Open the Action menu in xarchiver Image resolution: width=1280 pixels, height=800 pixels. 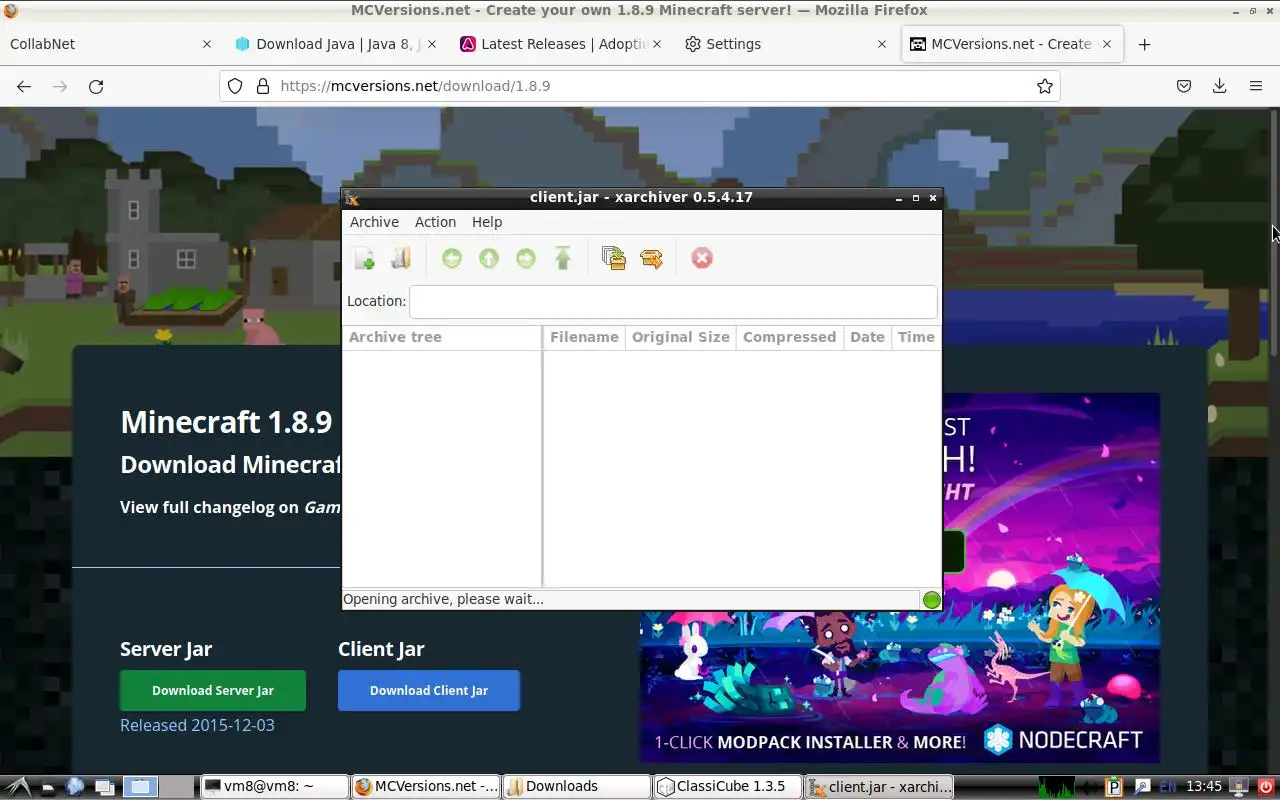(x=435, y=222)
